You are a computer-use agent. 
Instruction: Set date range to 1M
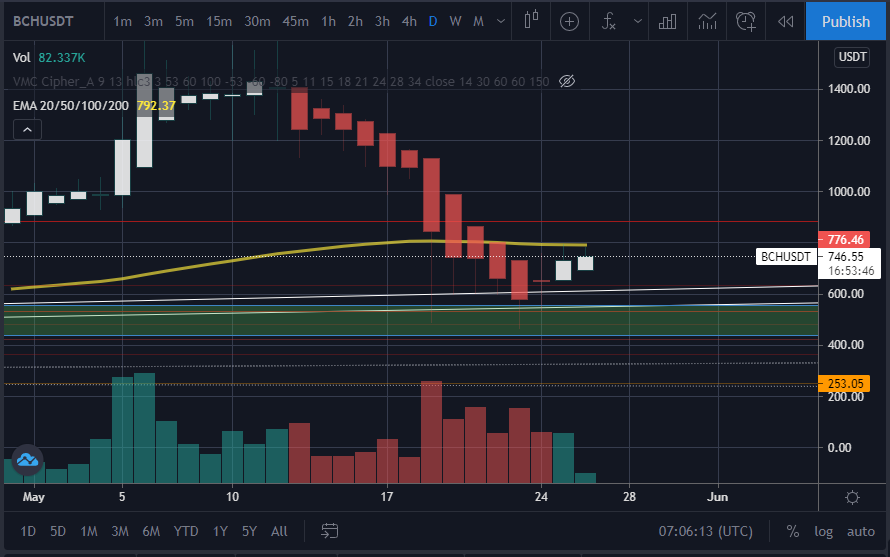point(89,531)
